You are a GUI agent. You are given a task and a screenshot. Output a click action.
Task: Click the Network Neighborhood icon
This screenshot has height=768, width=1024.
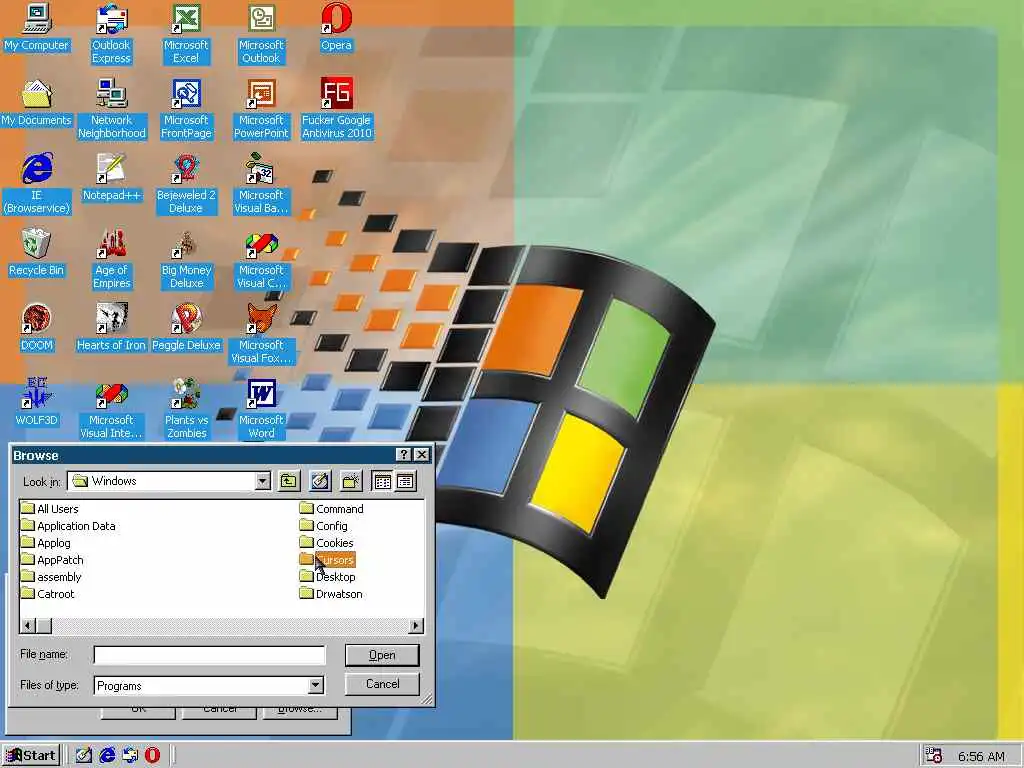[111, 108]
